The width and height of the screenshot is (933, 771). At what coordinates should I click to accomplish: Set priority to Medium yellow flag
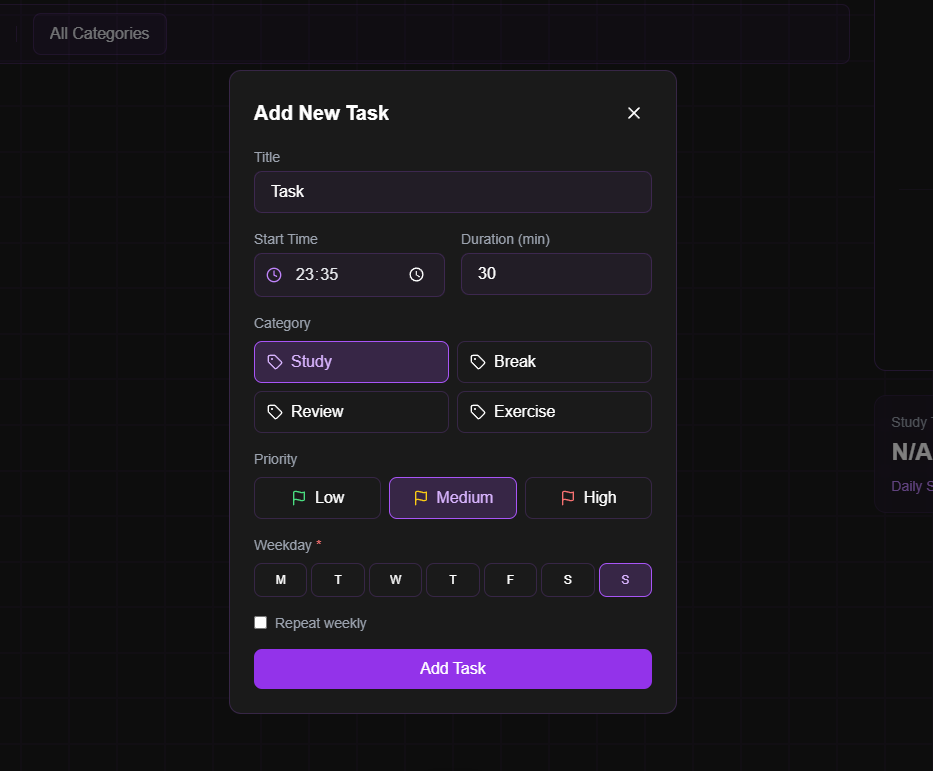[x=453, y=498]
